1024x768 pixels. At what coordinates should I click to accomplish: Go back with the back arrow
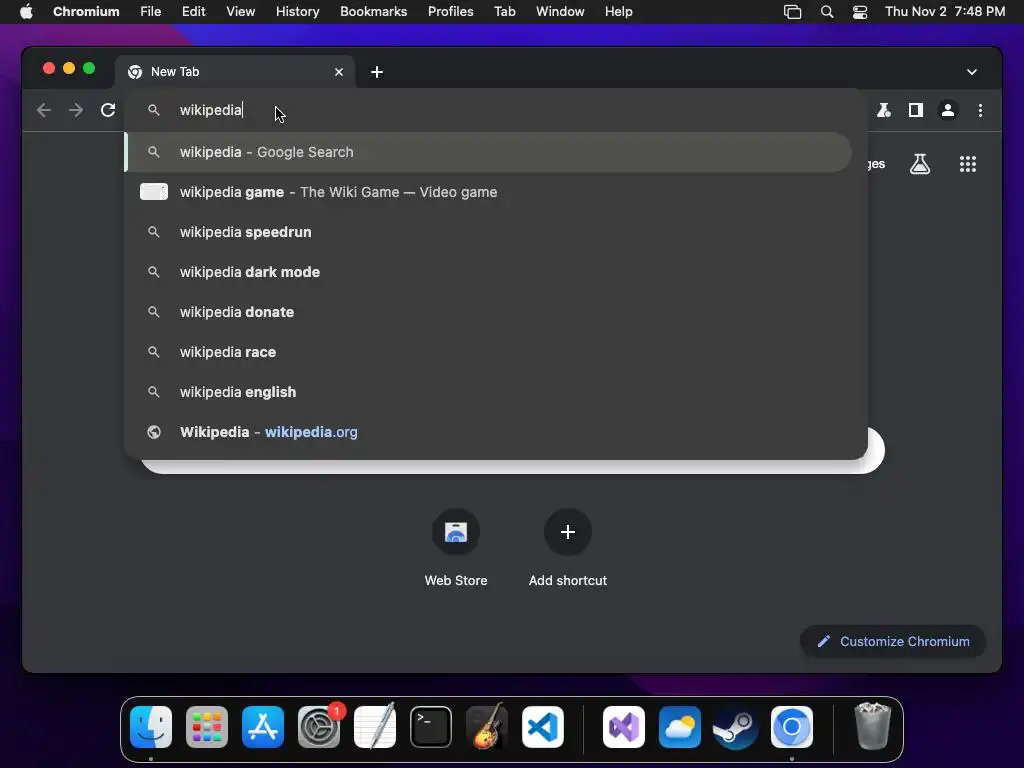coord(44,110)
